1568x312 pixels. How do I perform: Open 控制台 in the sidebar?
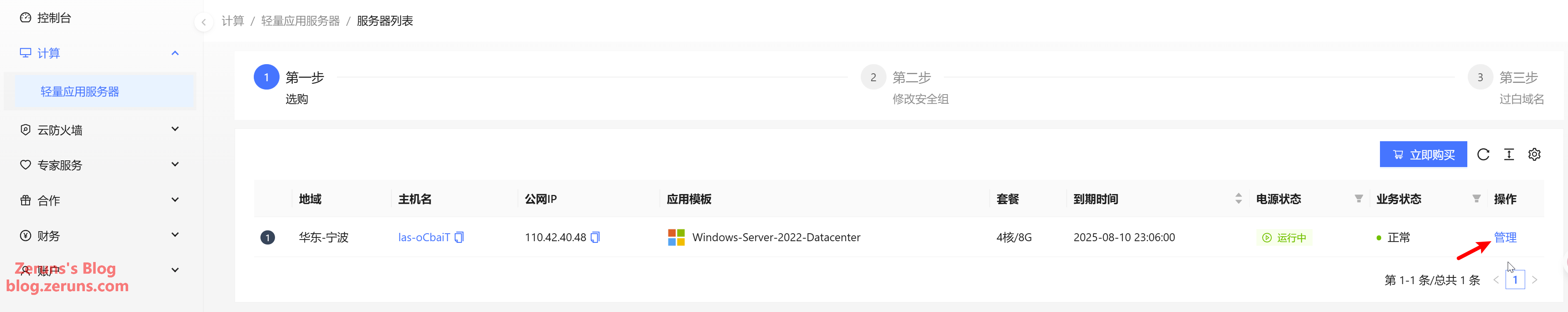pos(54,18)
